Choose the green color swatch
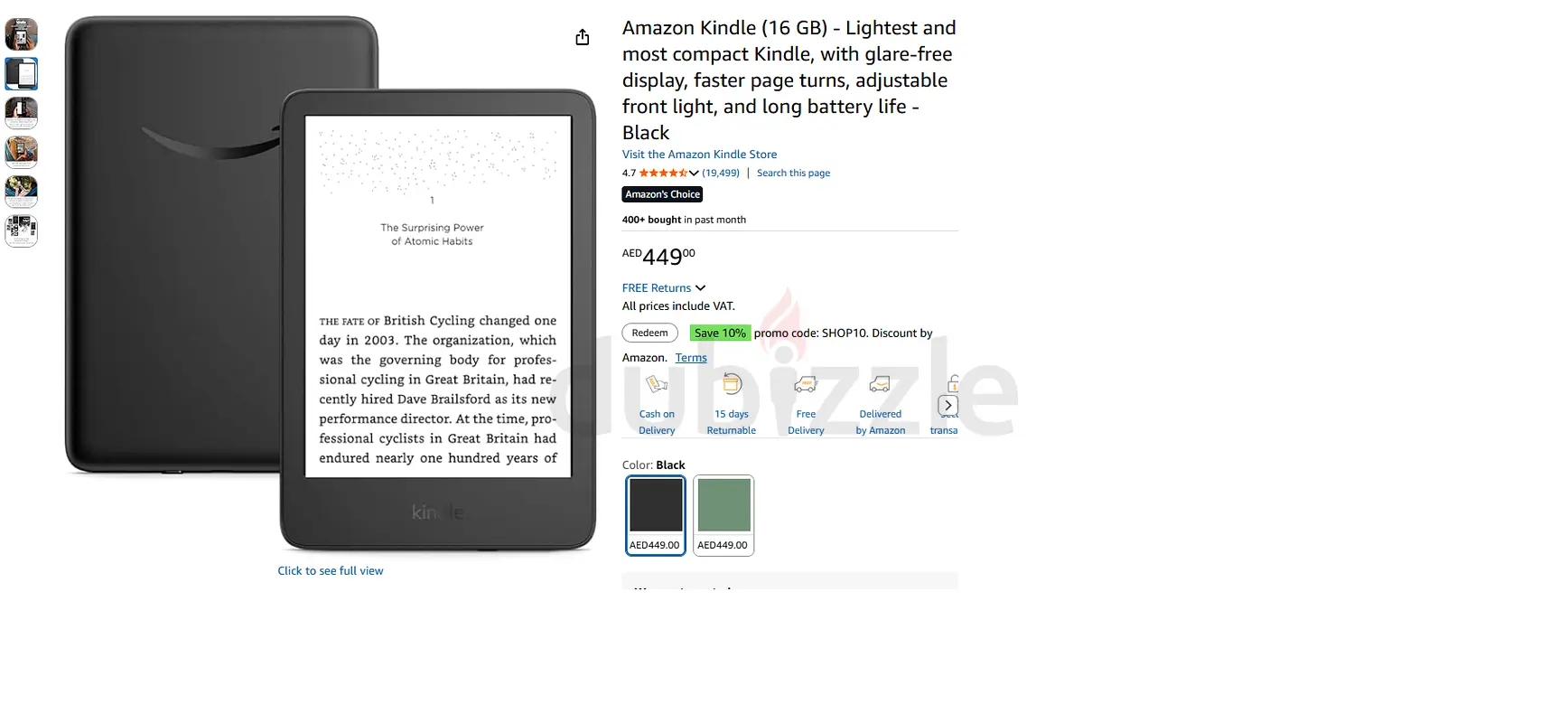Viewport: 1568px width, 723px height. point(723,515)
